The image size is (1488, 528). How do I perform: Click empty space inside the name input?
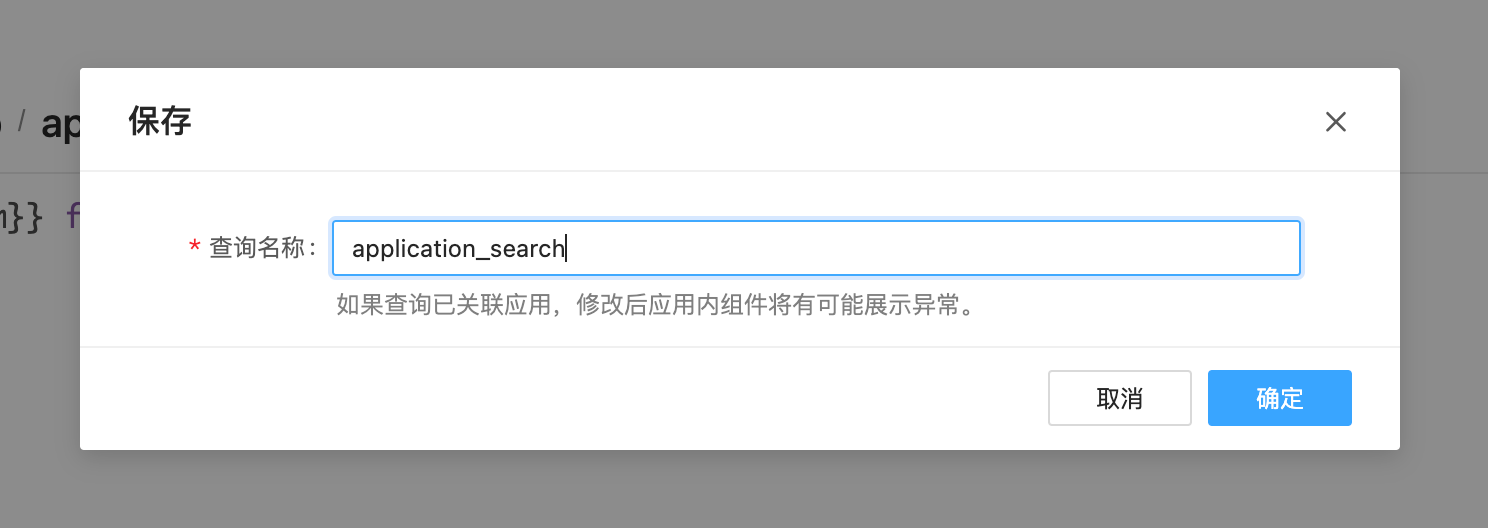(930, 248)
